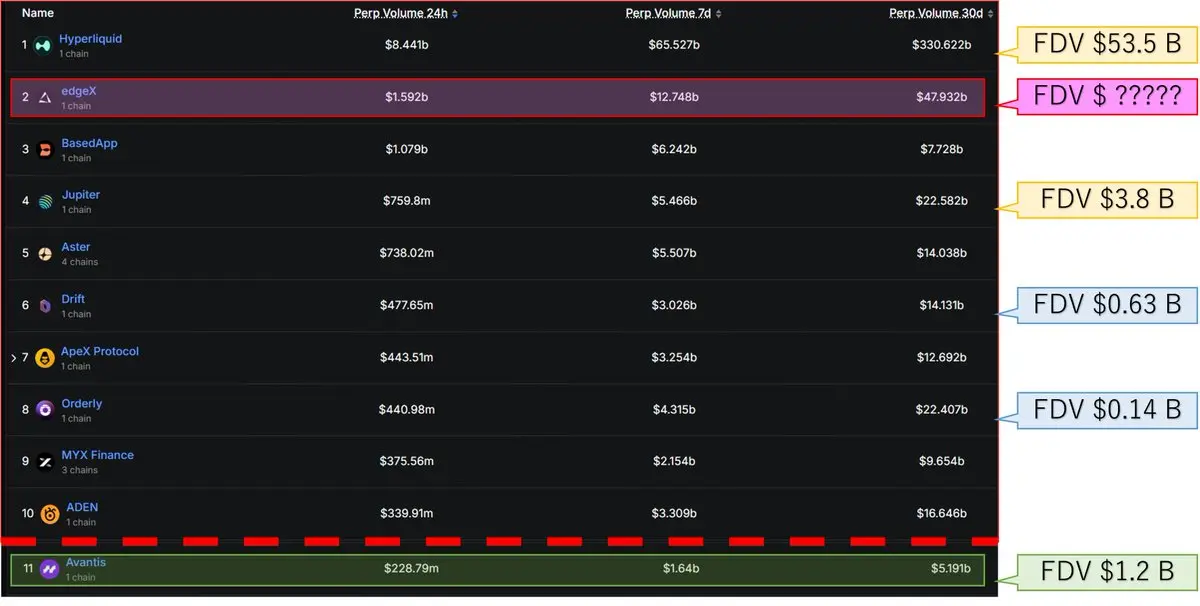This screenshot has width=1200, height=606.
Task: Open the ADEN protocol link
Action: pyautogui.click(x=82, y=508)
